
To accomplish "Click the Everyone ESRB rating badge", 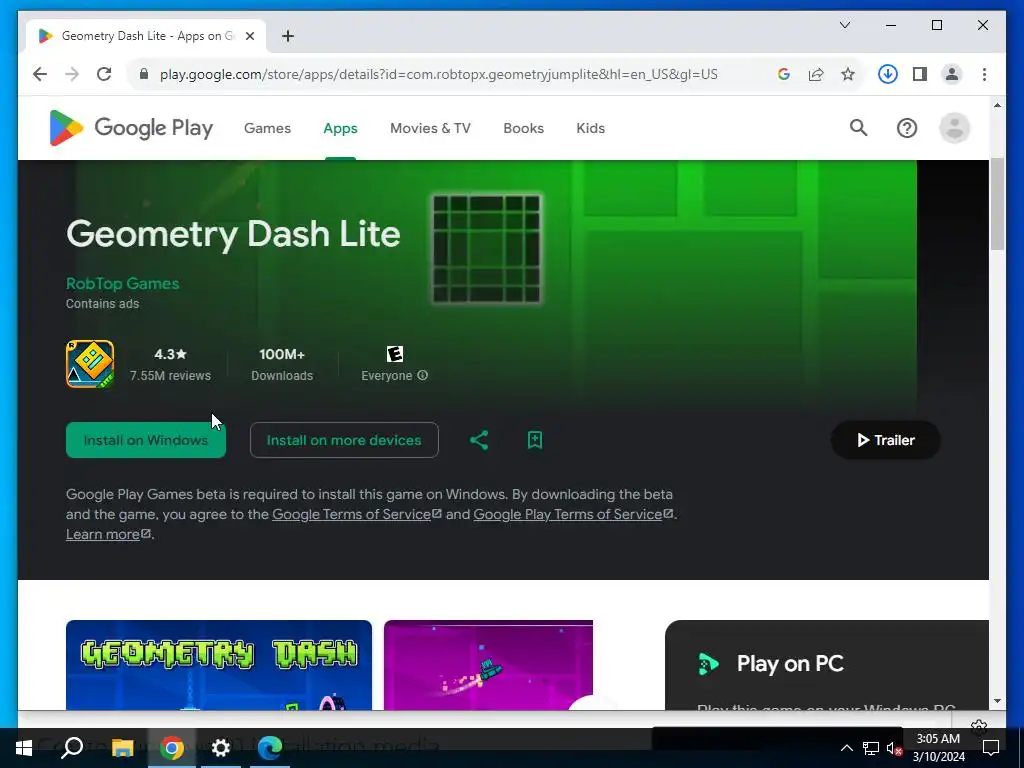I will (x=394, y=354).
